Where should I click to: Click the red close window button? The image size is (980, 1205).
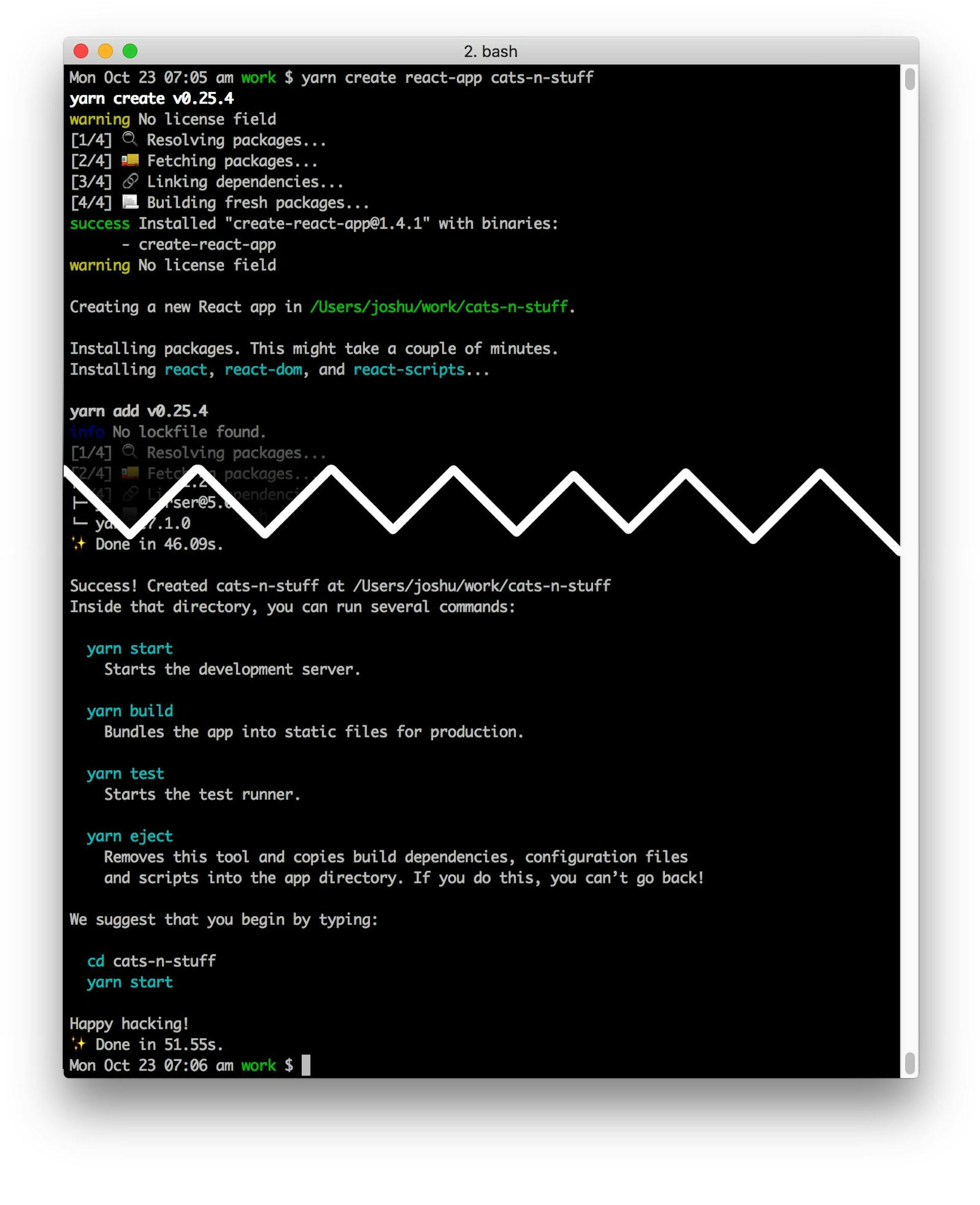click(x=81, y=52)
